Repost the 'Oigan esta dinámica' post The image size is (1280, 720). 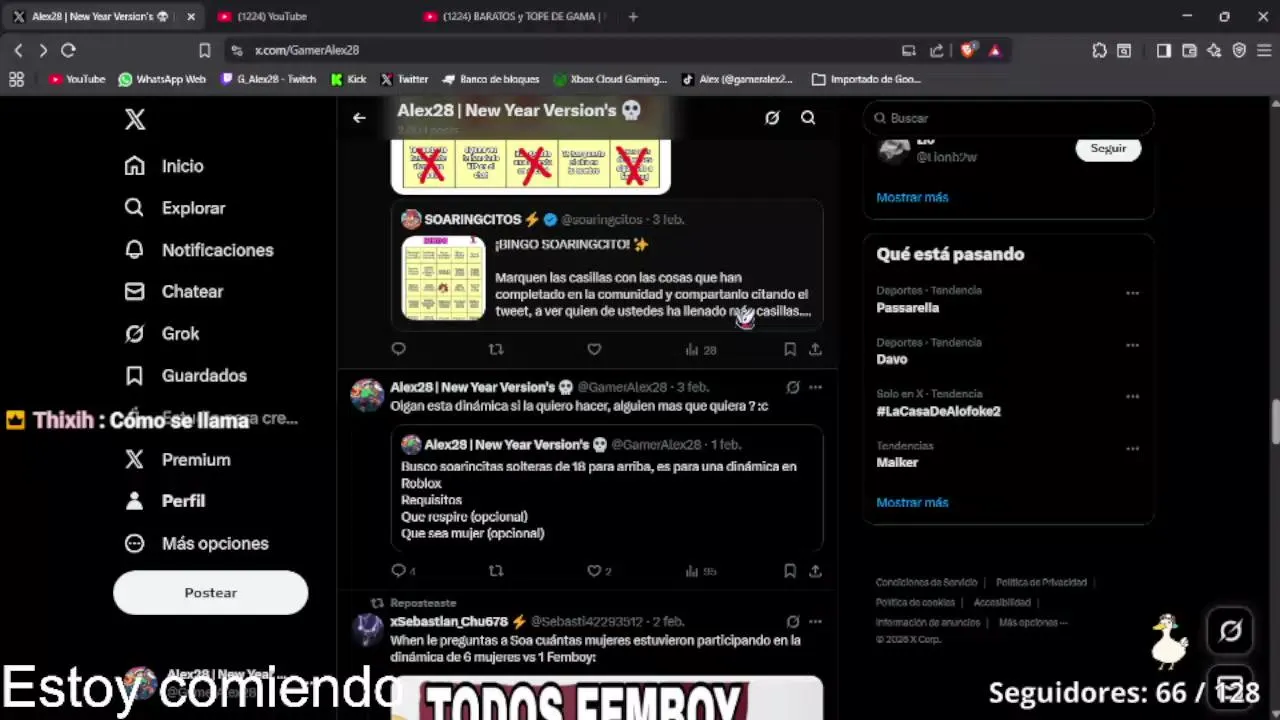click(495, 571)
